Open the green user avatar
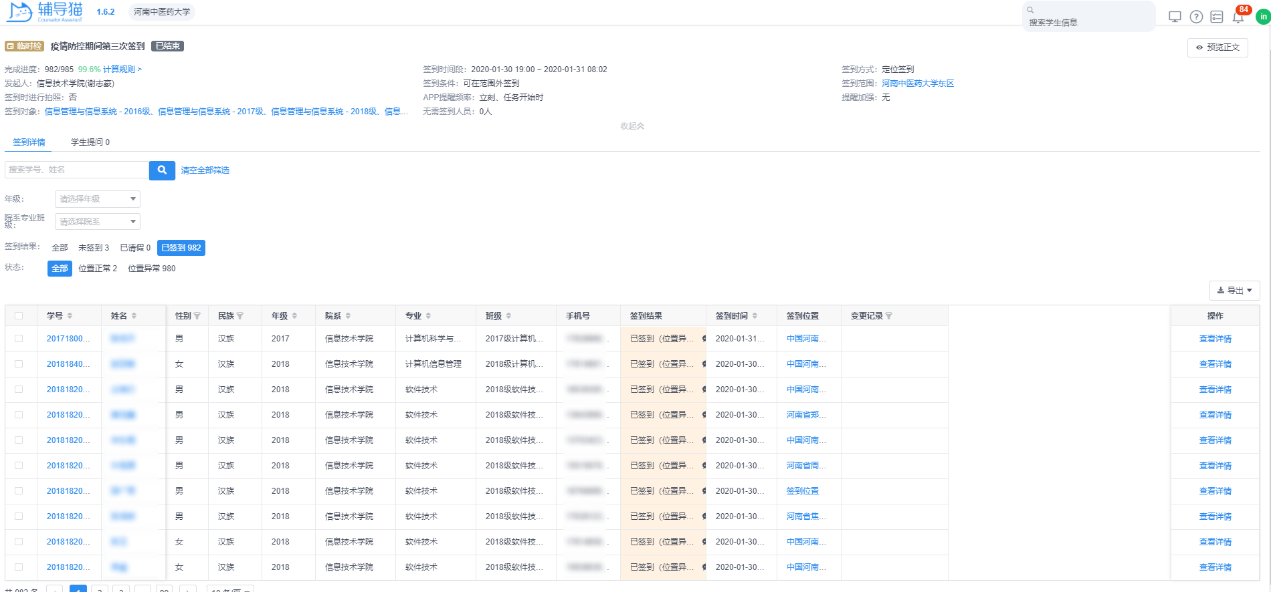This screenshot has width=1271, height=592. coord(1262,17)
